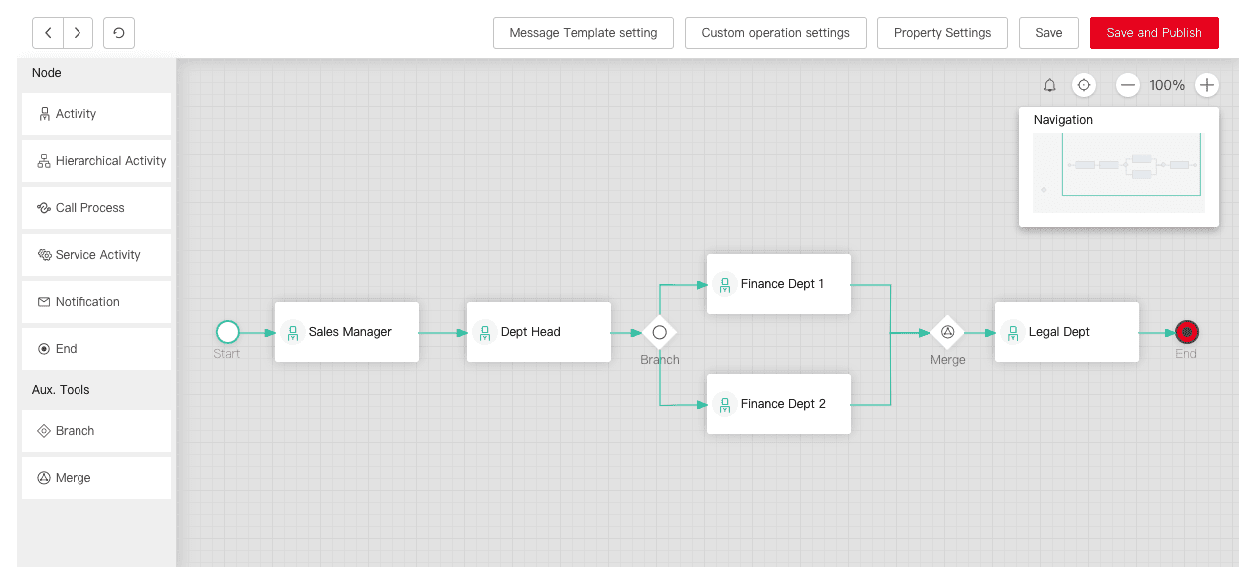
Task: Select the Activity node tool
Action: click(x=96, y=113)
